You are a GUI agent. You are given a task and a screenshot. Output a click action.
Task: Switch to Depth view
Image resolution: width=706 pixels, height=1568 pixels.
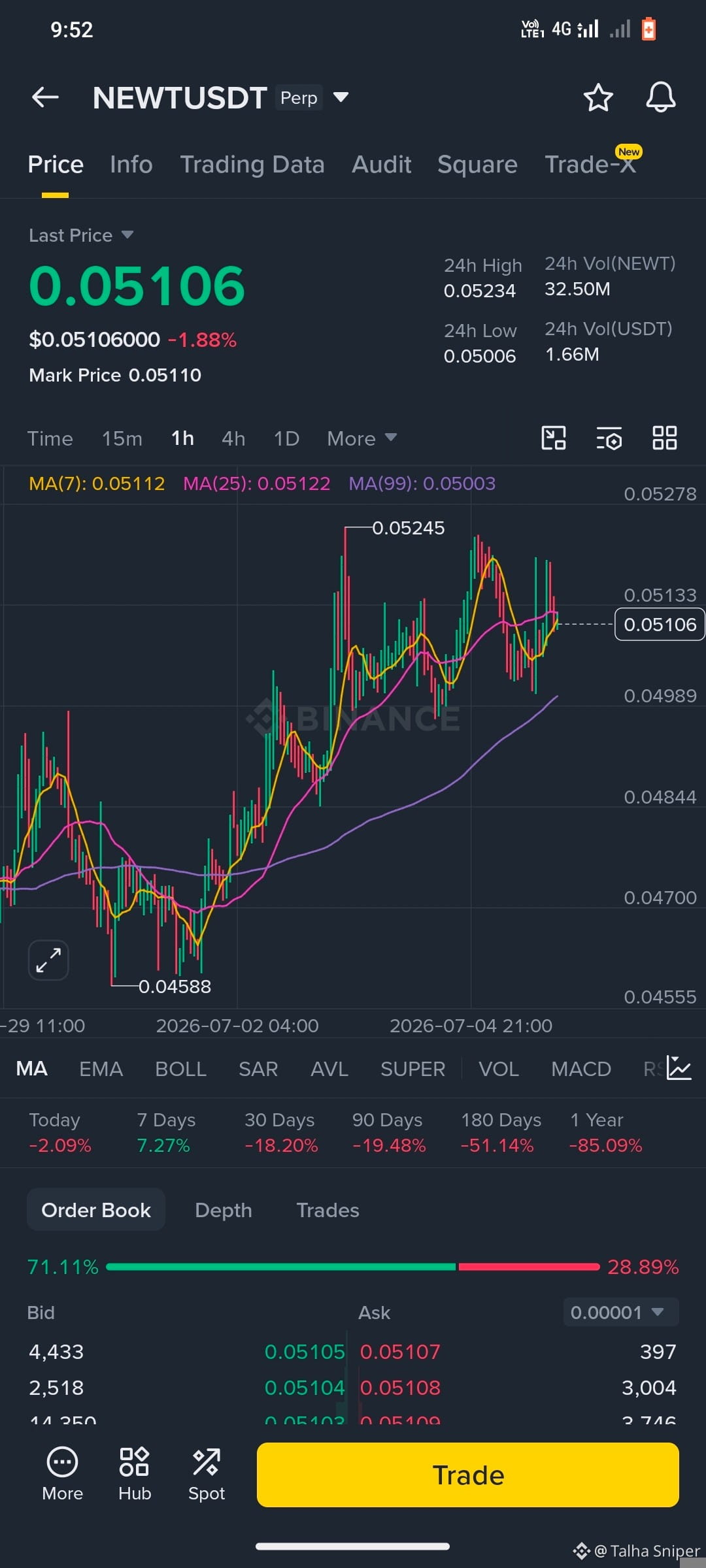point(224,1210)
